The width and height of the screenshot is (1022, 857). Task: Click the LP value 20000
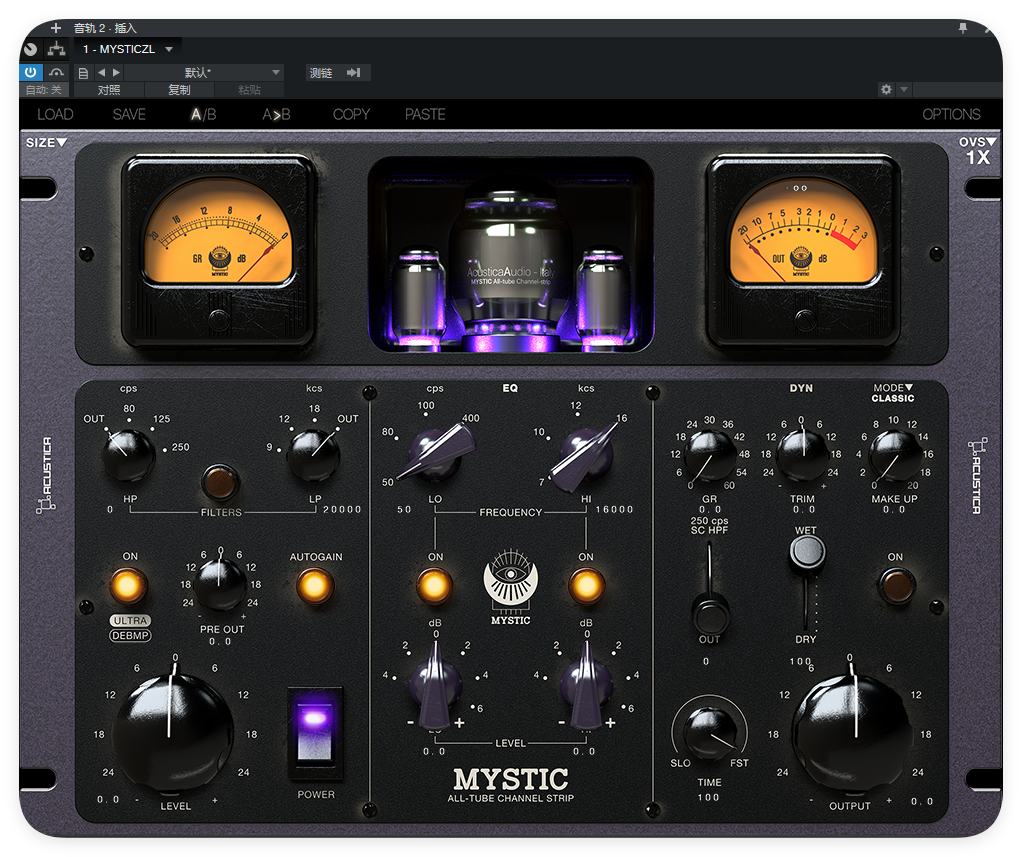coord(342,509)
